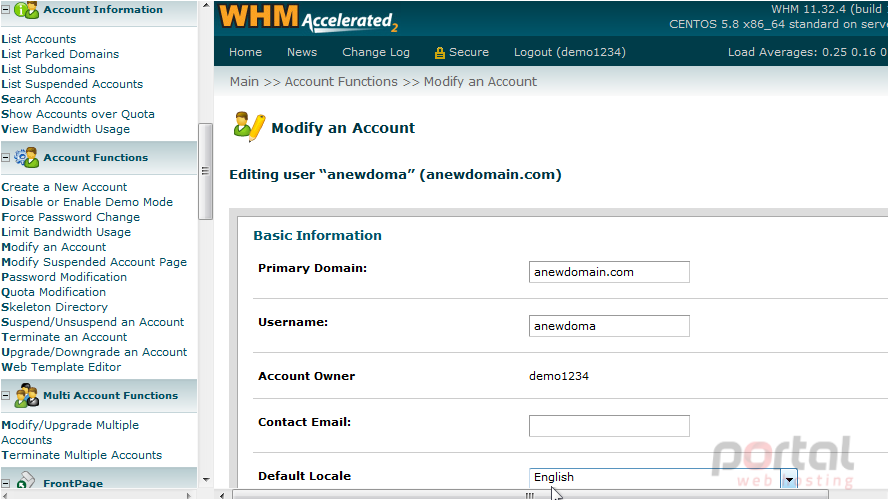Click the Modify an Account pencil icon
Viewport: 889px width, 500px height.
point(249,126)
